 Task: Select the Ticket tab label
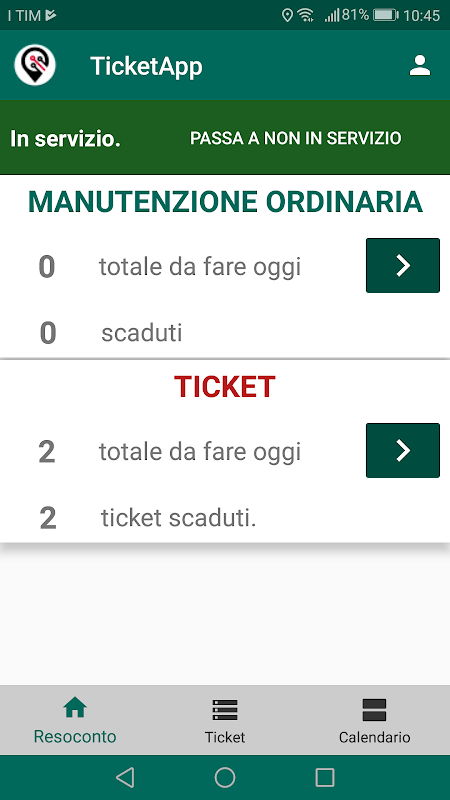tap(225, 737)
